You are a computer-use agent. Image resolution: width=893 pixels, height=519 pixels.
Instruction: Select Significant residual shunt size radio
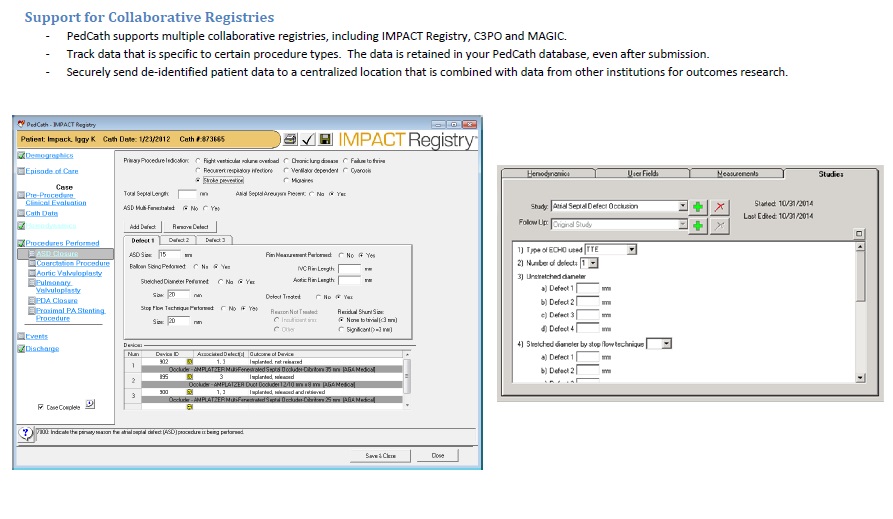[x=341, y=329]
